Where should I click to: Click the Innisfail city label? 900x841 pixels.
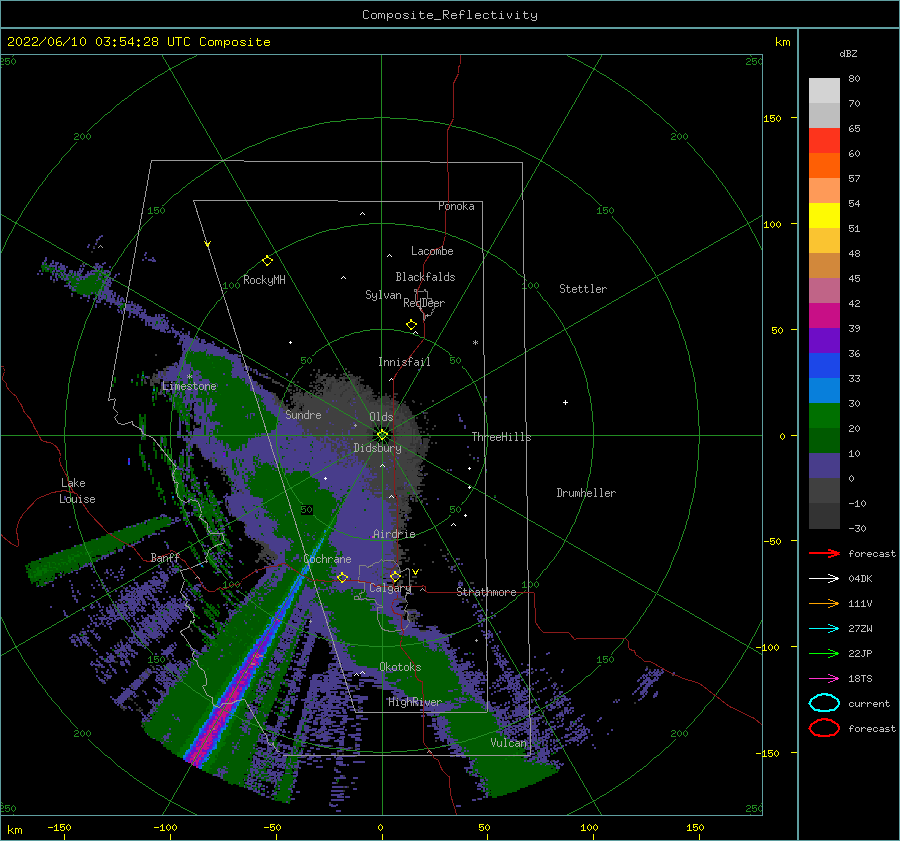coord(404,362)
